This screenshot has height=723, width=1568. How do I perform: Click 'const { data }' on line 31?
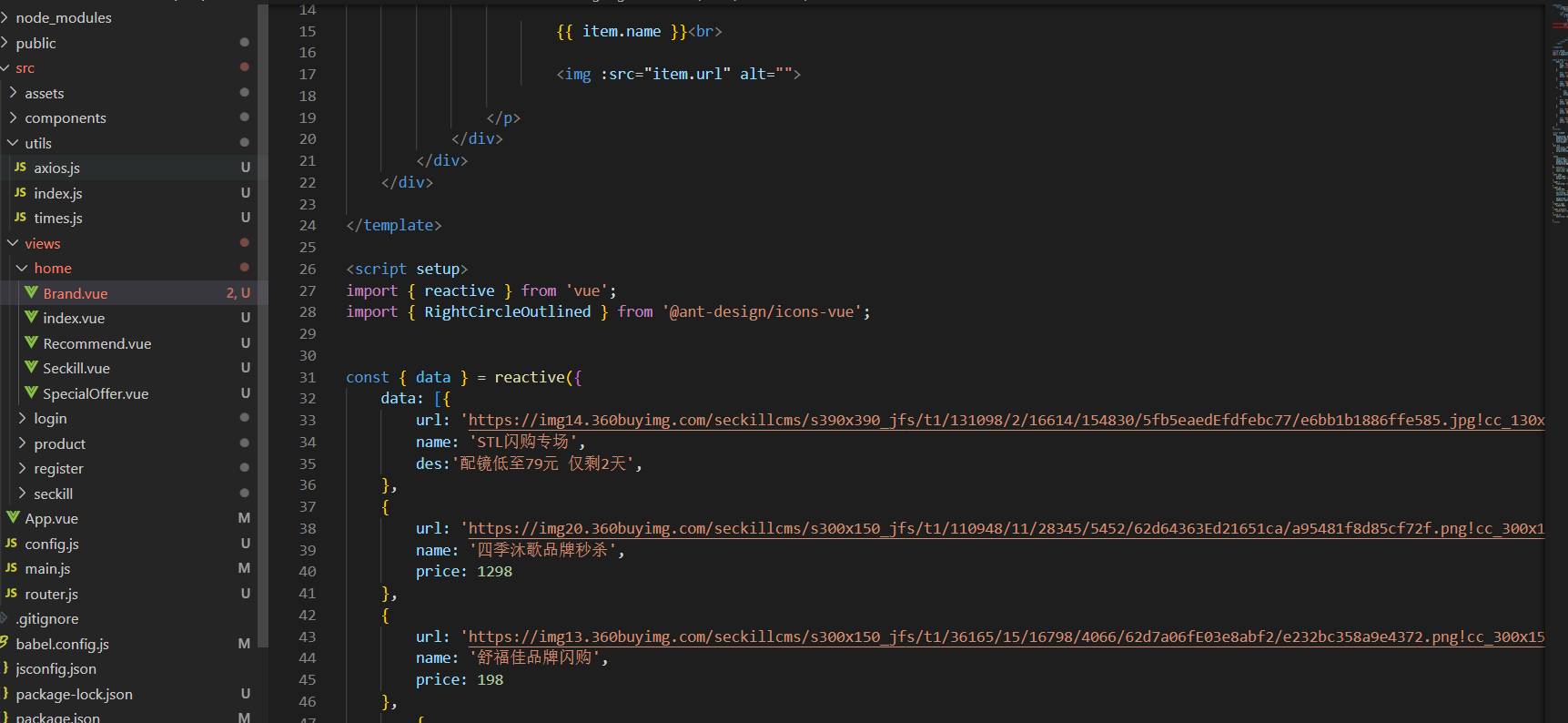point(407,377)
